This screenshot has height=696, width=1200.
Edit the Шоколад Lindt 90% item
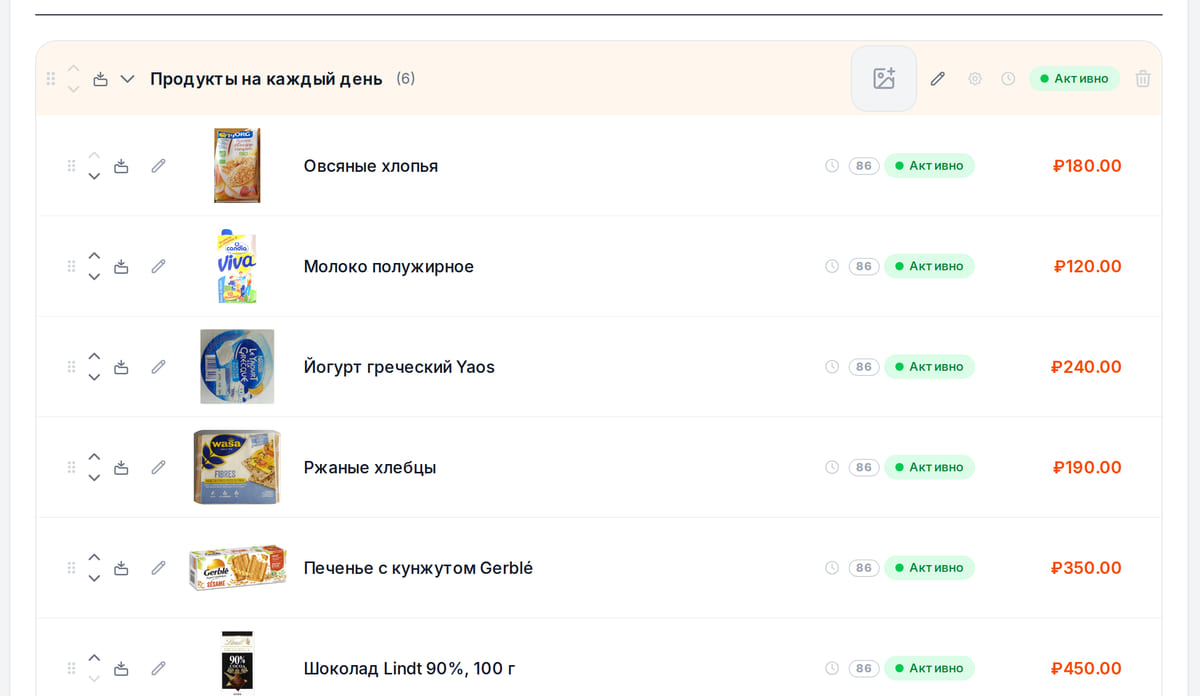(158, 668)
